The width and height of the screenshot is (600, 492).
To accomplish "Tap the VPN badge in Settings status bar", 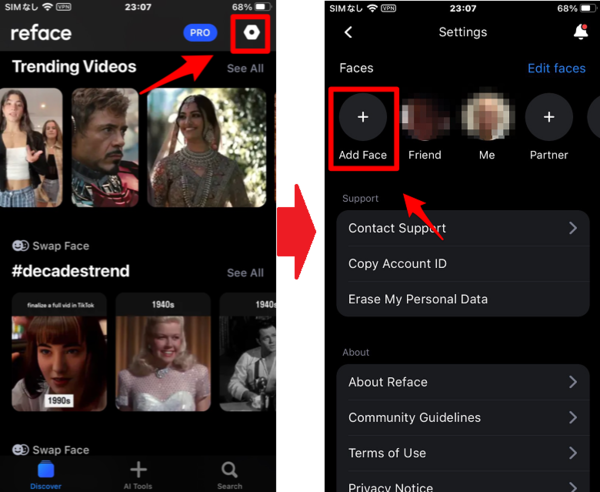I will pos(388,8).
